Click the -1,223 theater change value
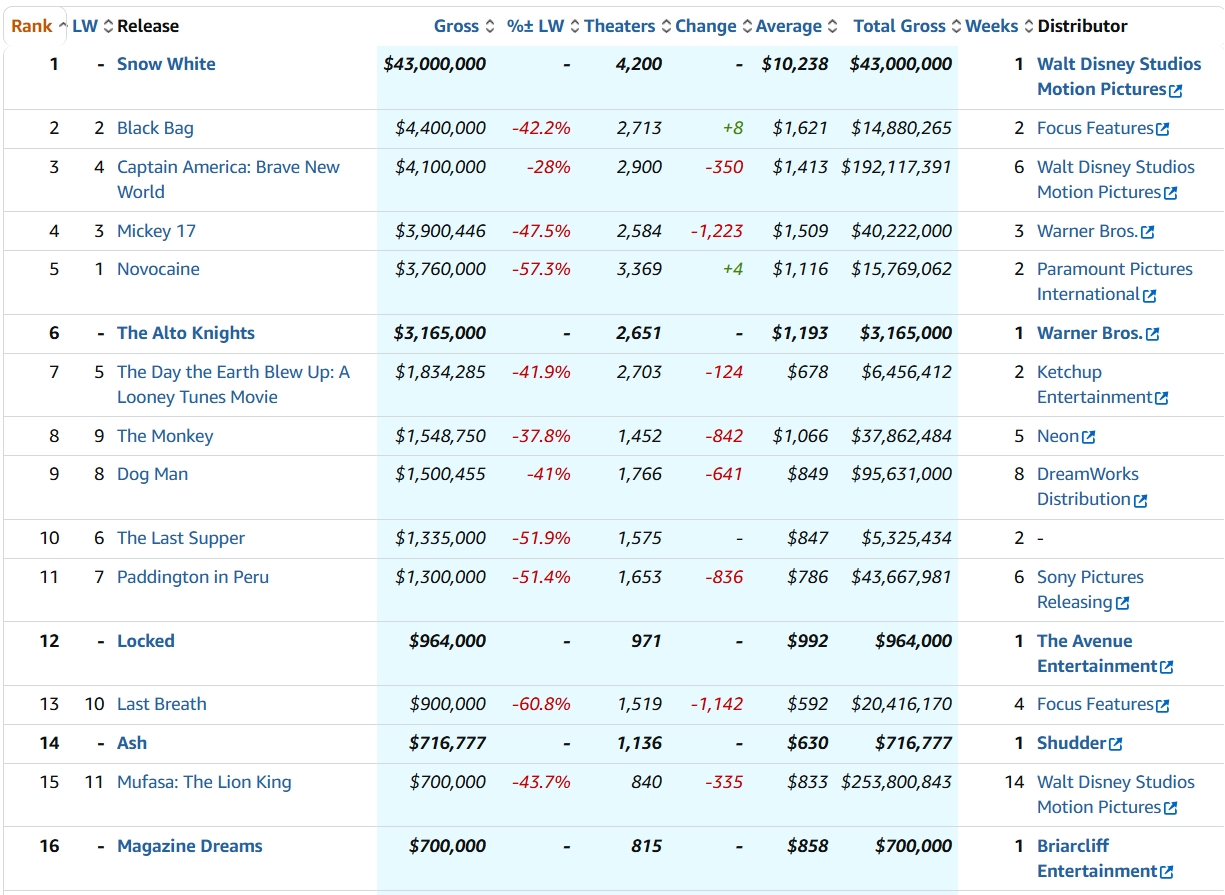This screenshot has width=1225, height=895. pos(717,231)
